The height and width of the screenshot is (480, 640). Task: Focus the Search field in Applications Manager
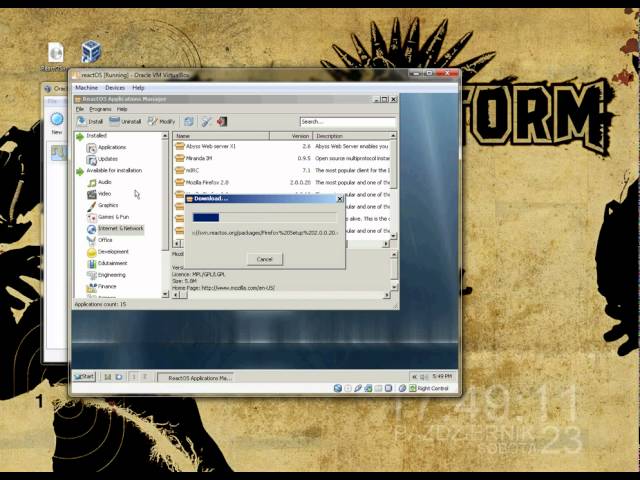(348, 122)
